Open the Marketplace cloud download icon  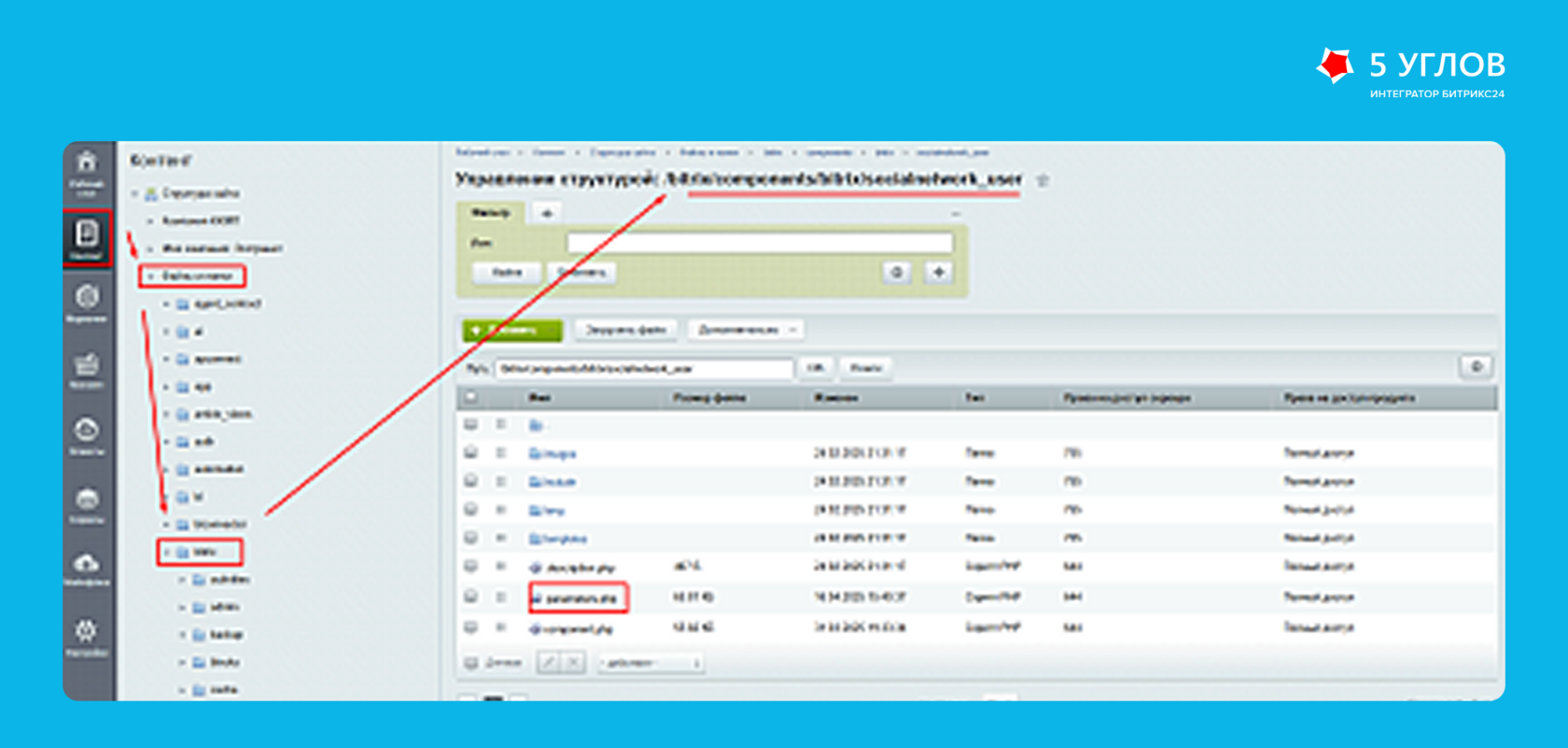(x=87, y=563)
